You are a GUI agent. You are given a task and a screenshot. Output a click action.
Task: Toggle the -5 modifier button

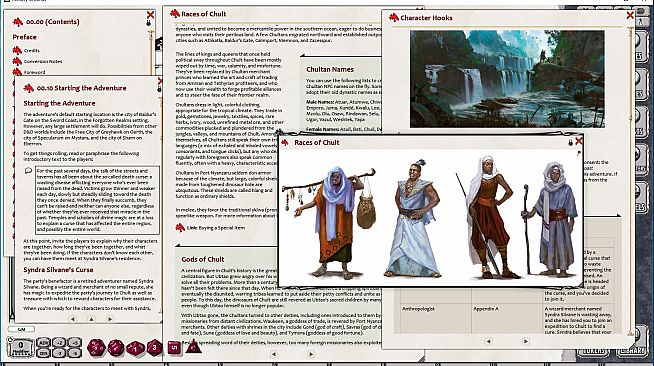click(75, 353)
